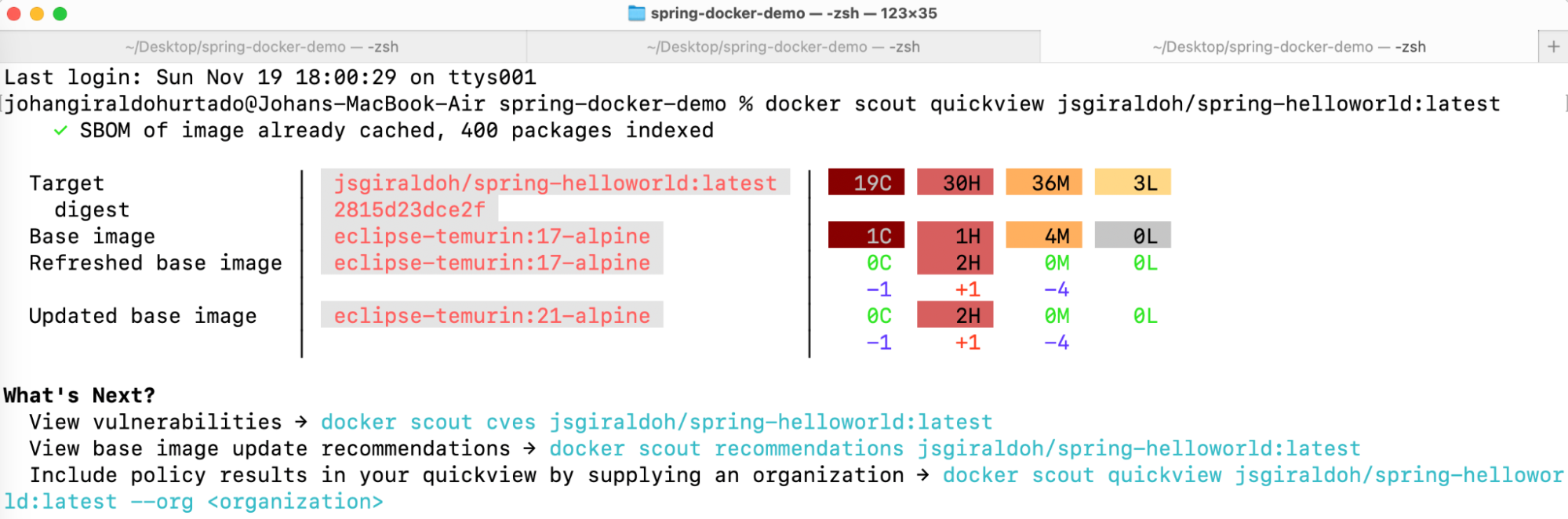The width and height of the screenshot is (1568, 519).
Task: Click the 30H high severity badge
Action: tap(955, 183)
